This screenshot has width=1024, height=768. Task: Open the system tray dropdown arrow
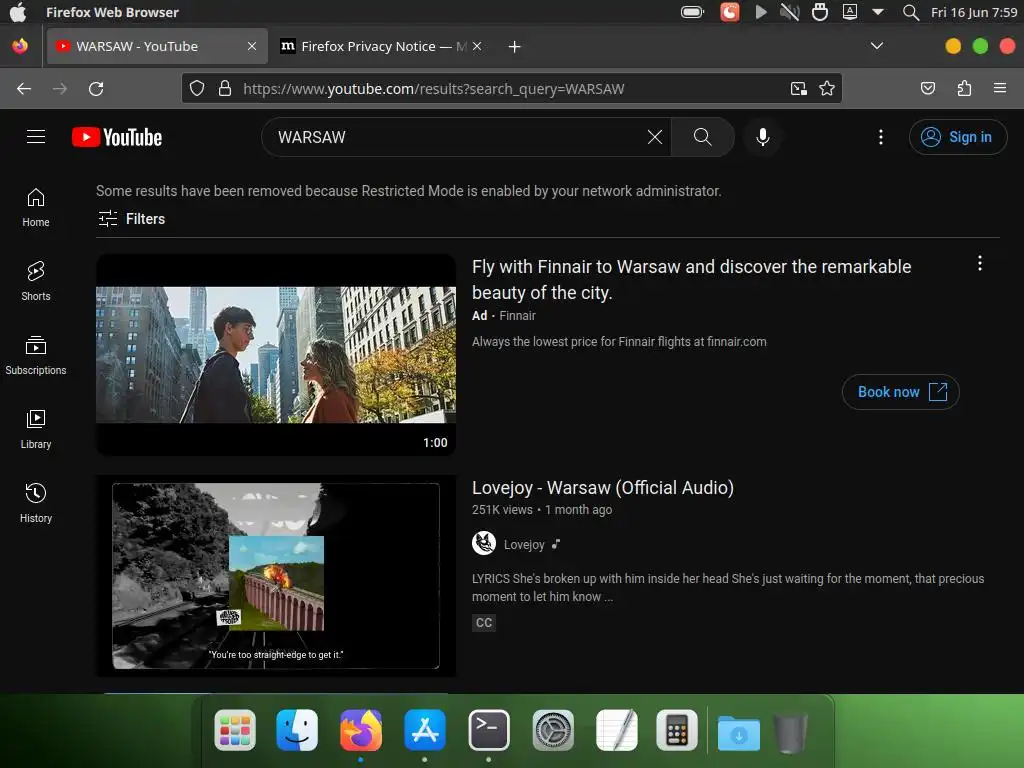tap(878, 12)
